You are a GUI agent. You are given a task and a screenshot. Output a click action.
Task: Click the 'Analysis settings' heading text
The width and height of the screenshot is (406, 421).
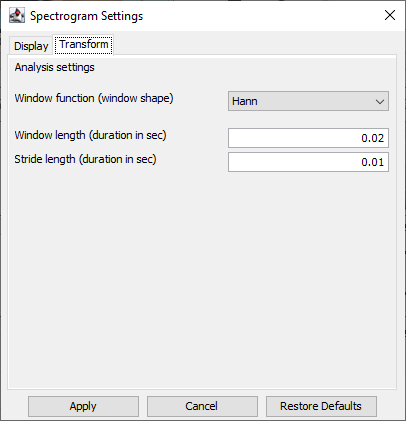point(54,67)
